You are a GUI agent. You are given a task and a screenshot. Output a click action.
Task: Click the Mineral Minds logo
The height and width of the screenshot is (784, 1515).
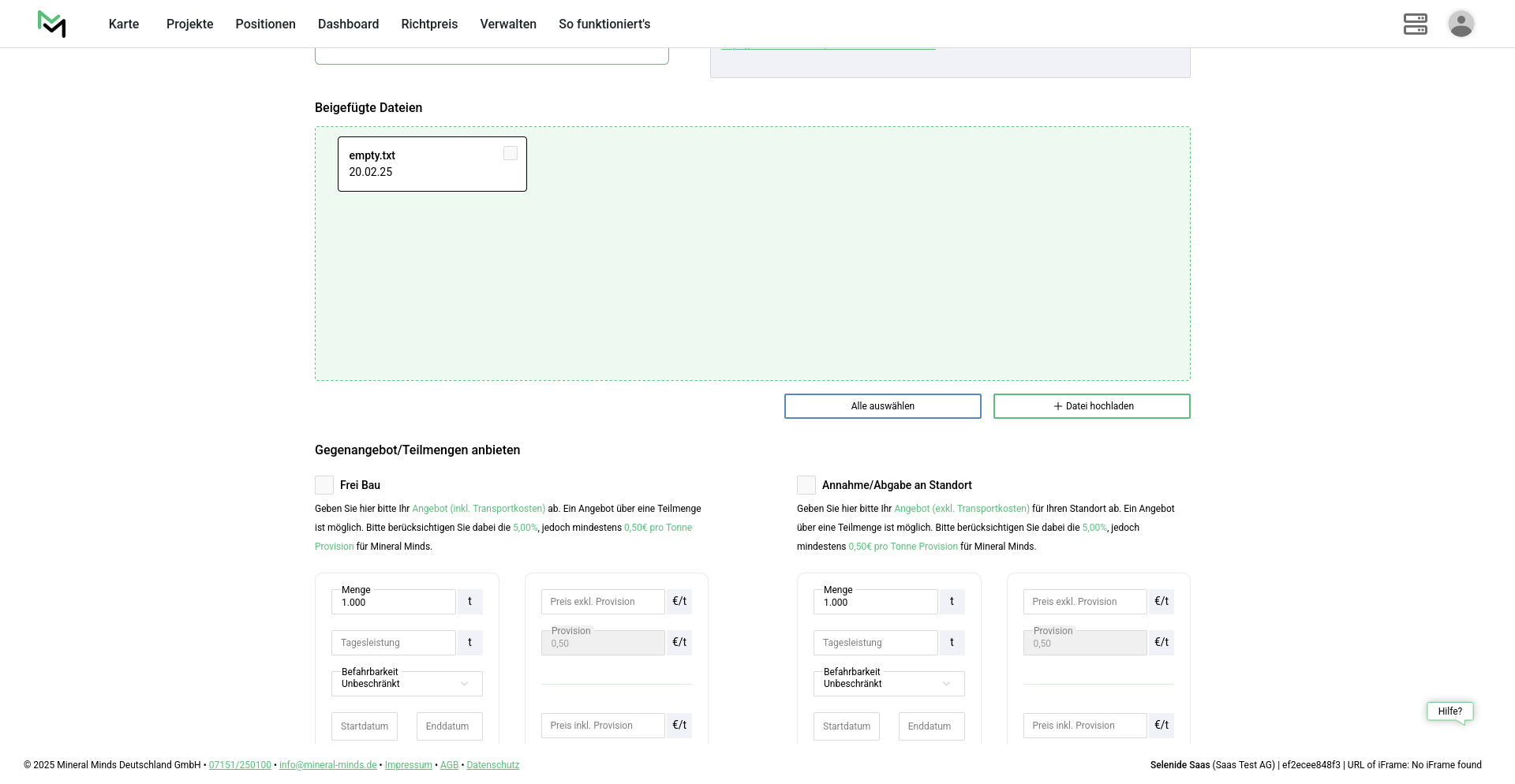(51, 24)
